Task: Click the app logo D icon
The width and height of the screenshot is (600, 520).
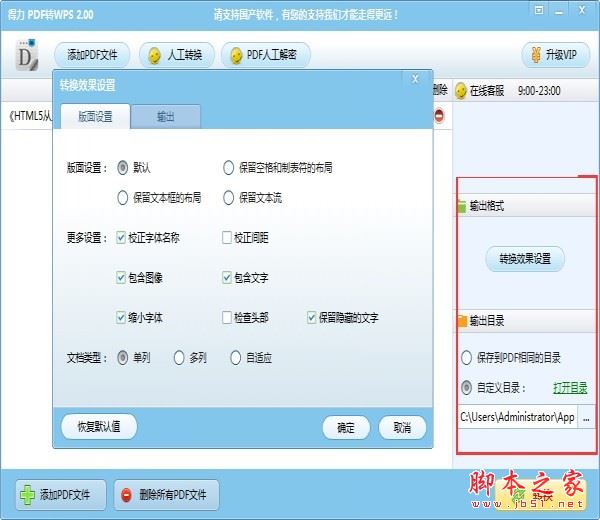Action: click(x=27, y=55)
